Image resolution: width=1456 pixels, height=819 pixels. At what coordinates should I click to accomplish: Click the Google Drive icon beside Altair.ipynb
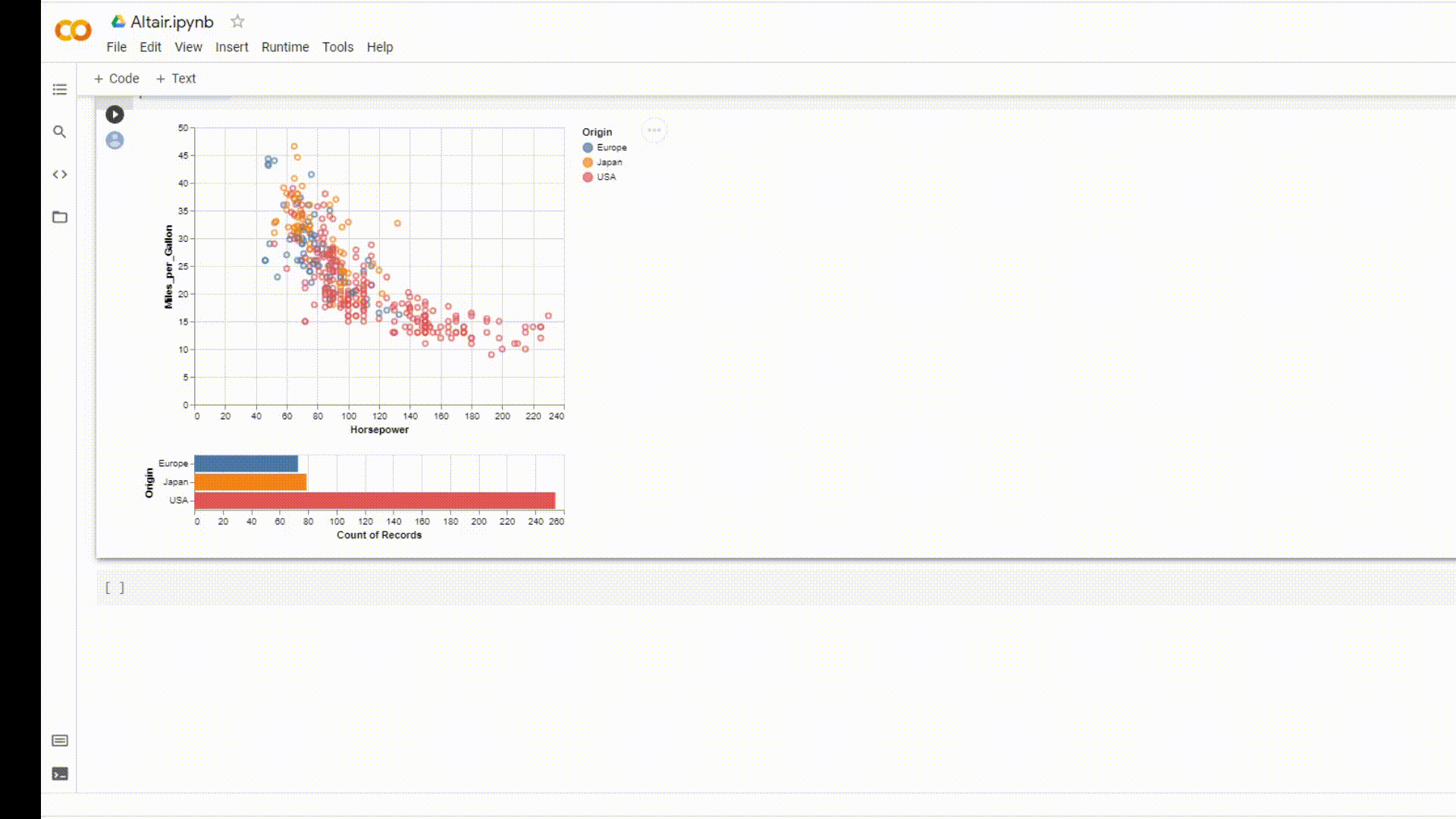tap(118, 21)
